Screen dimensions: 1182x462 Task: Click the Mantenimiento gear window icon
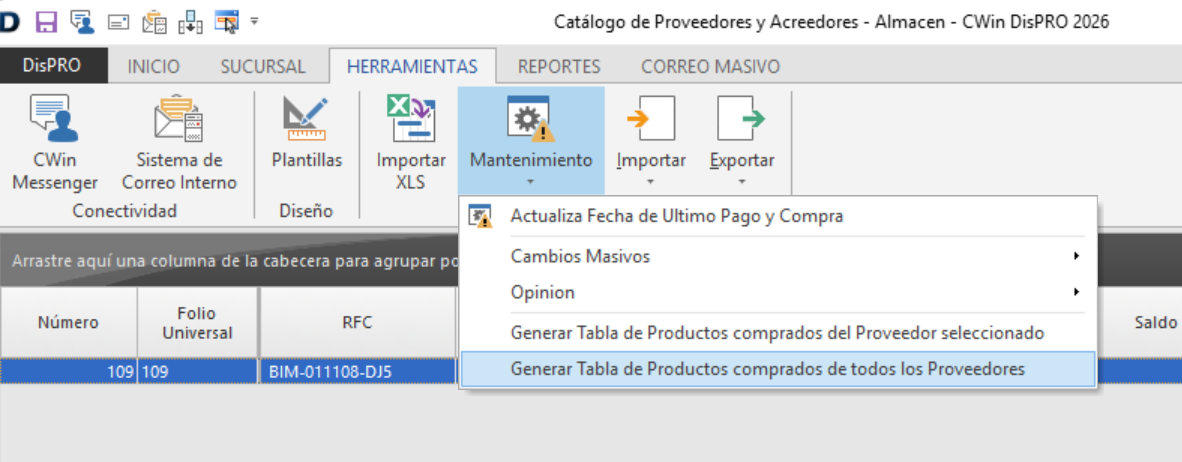531,118
